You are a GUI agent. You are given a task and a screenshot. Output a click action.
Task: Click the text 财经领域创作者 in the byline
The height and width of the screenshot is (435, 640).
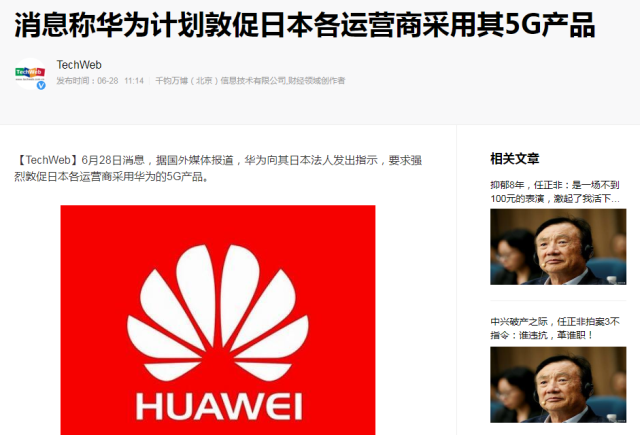317,81
